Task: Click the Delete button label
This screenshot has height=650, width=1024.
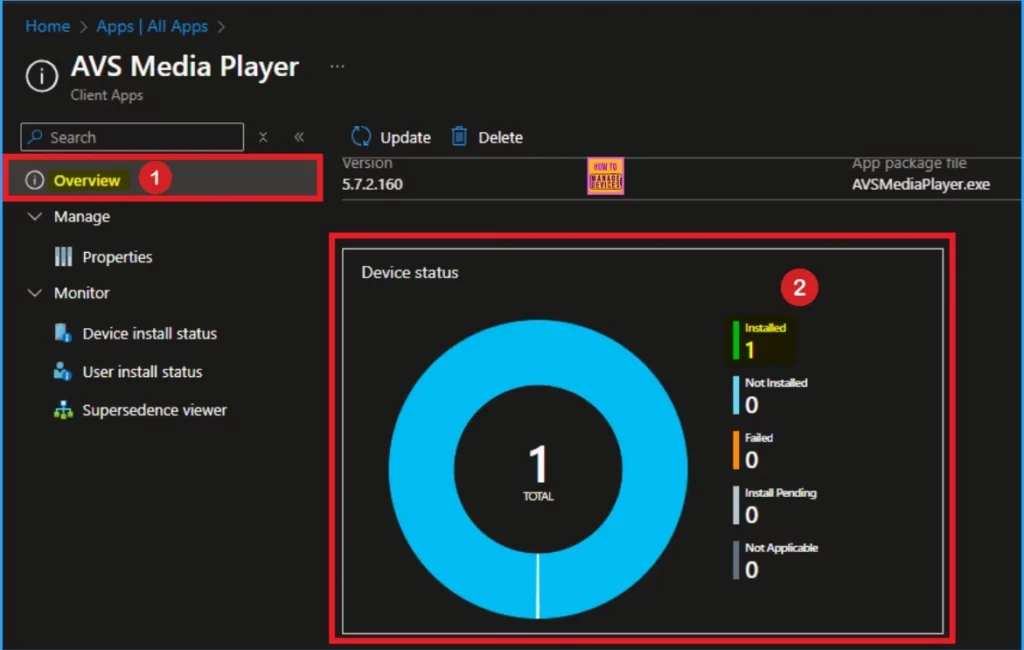Action: click(500, 138)
